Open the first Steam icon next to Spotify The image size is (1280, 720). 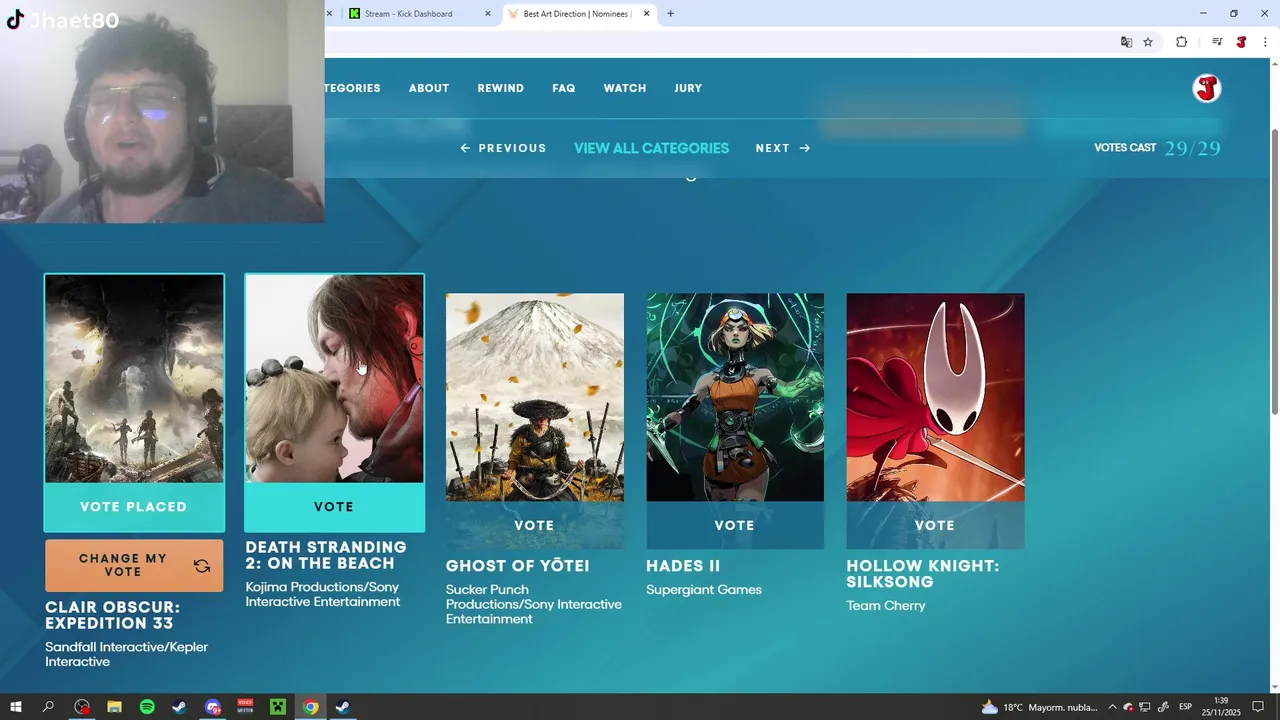[179, 707]
